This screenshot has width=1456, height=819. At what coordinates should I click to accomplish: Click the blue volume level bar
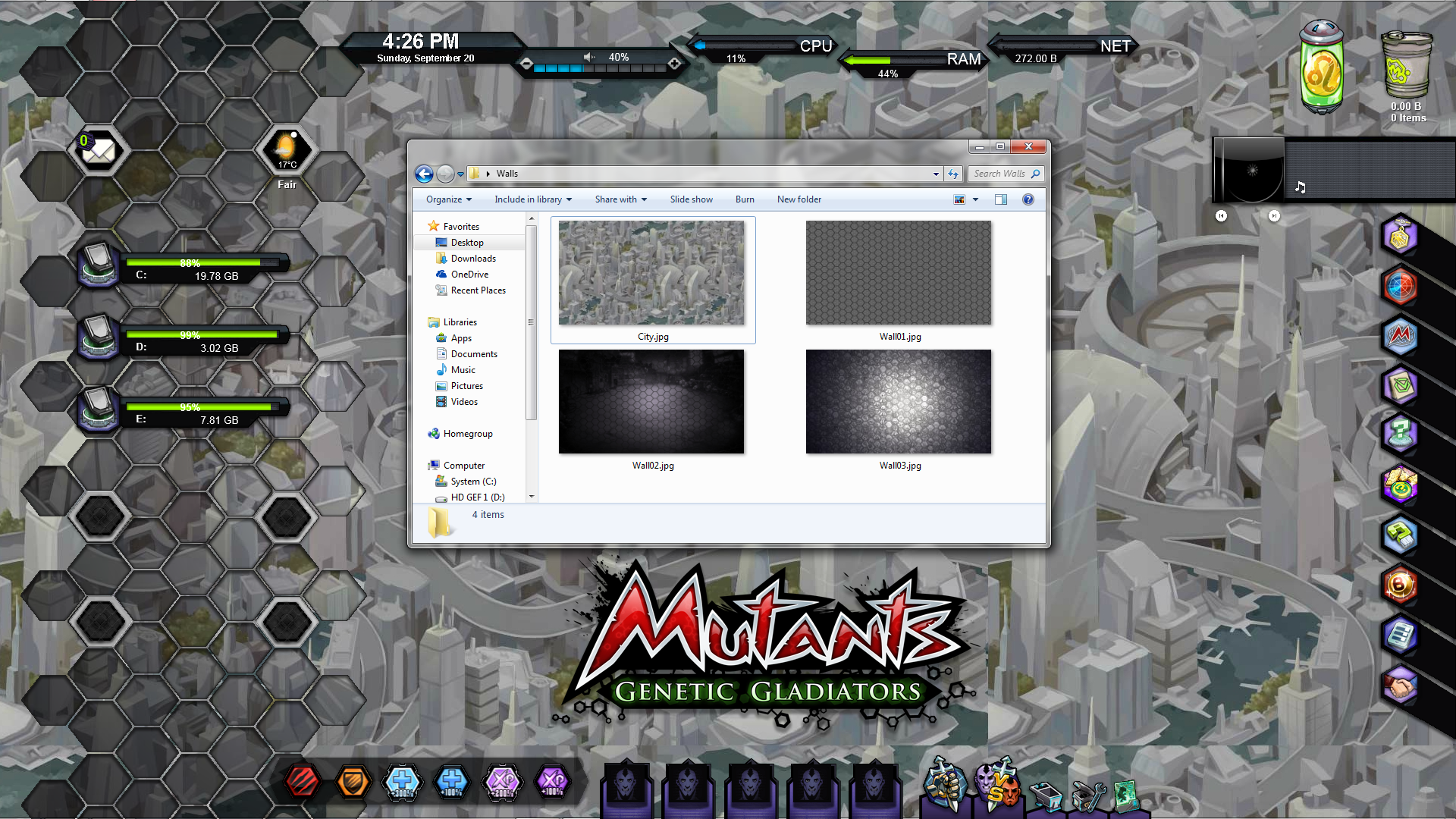pos(599,68)
